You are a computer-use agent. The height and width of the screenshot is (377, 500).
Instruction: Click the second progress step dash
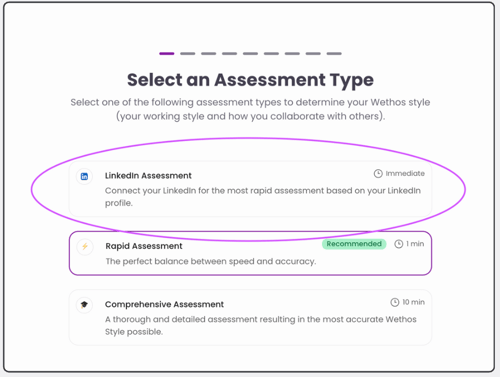click(x=188, y=53)
